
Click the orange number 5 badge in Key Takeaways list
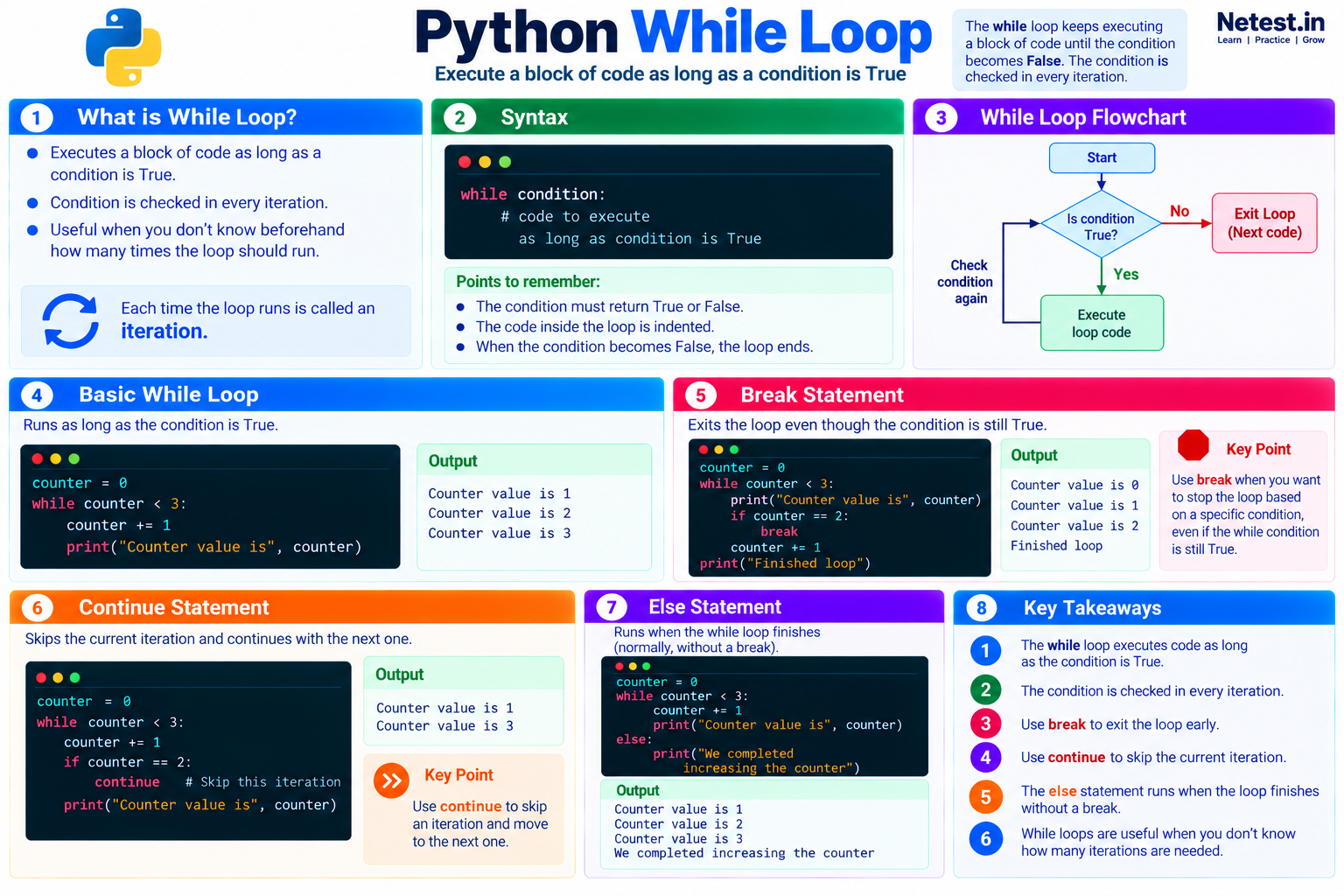[985, 797]
